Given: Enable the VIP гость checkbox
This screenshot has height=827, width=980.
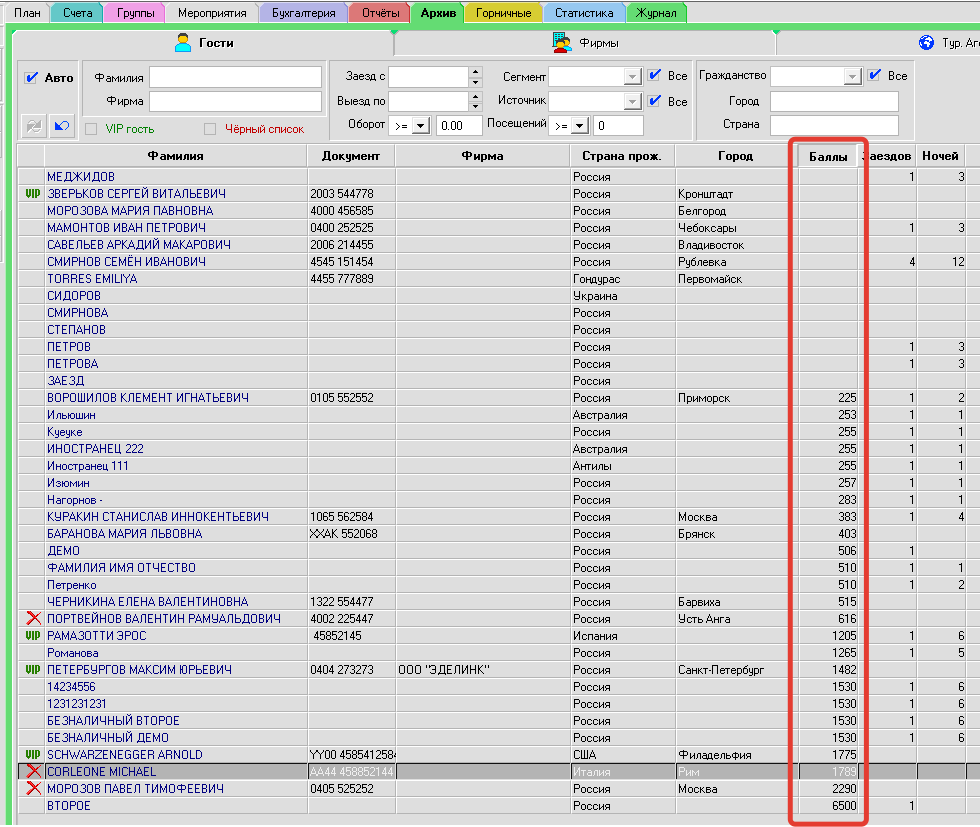Looking at the screenshot, I should click(91, 129).
